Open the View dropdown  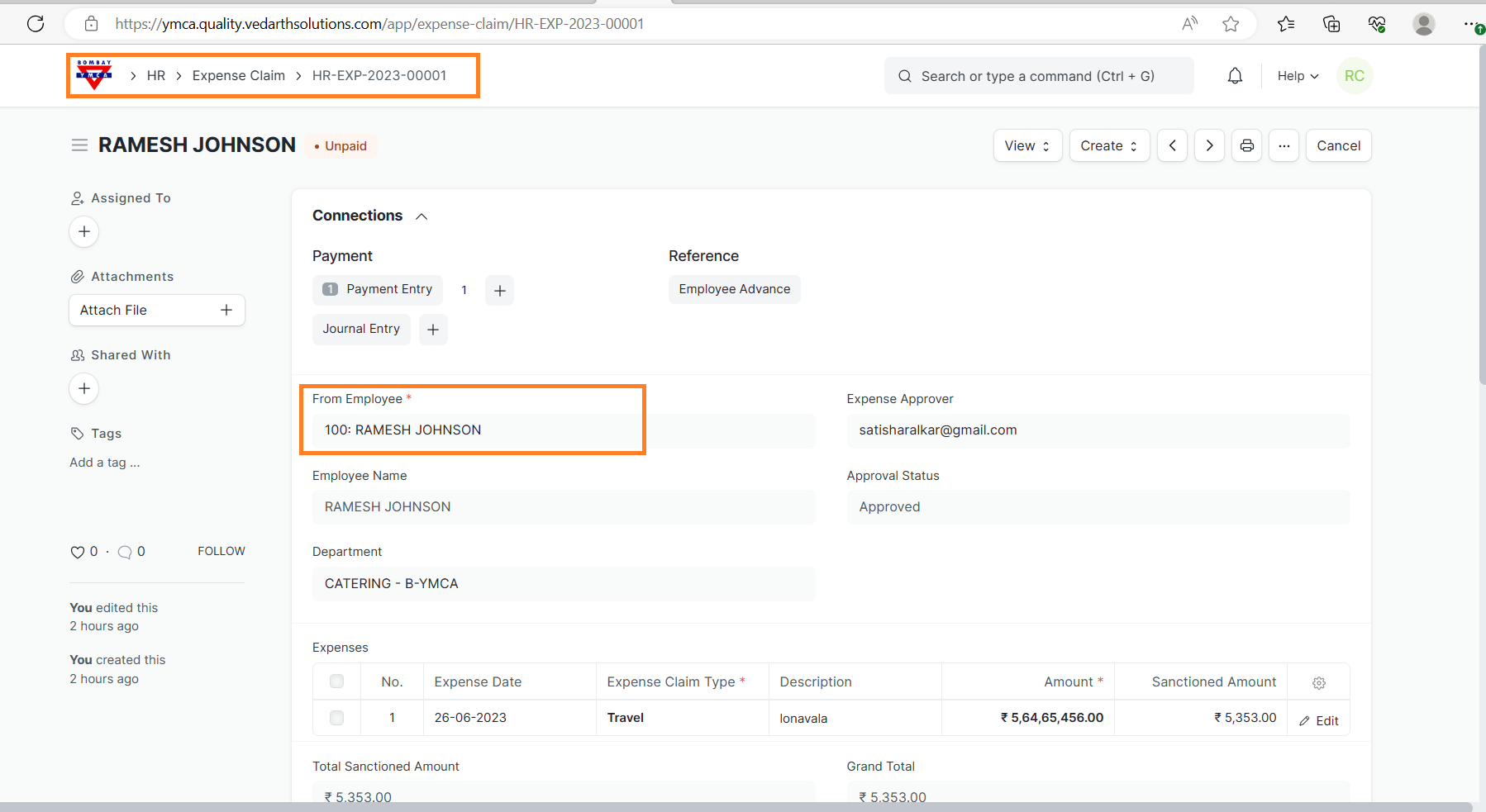(x=1027, y=145)
